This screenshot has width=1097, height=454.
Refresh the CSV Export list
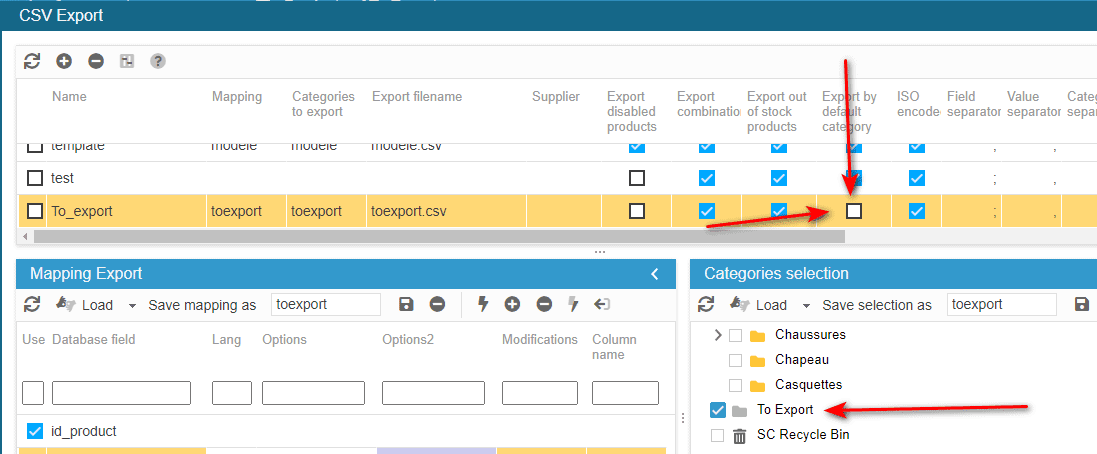(32, 62)
